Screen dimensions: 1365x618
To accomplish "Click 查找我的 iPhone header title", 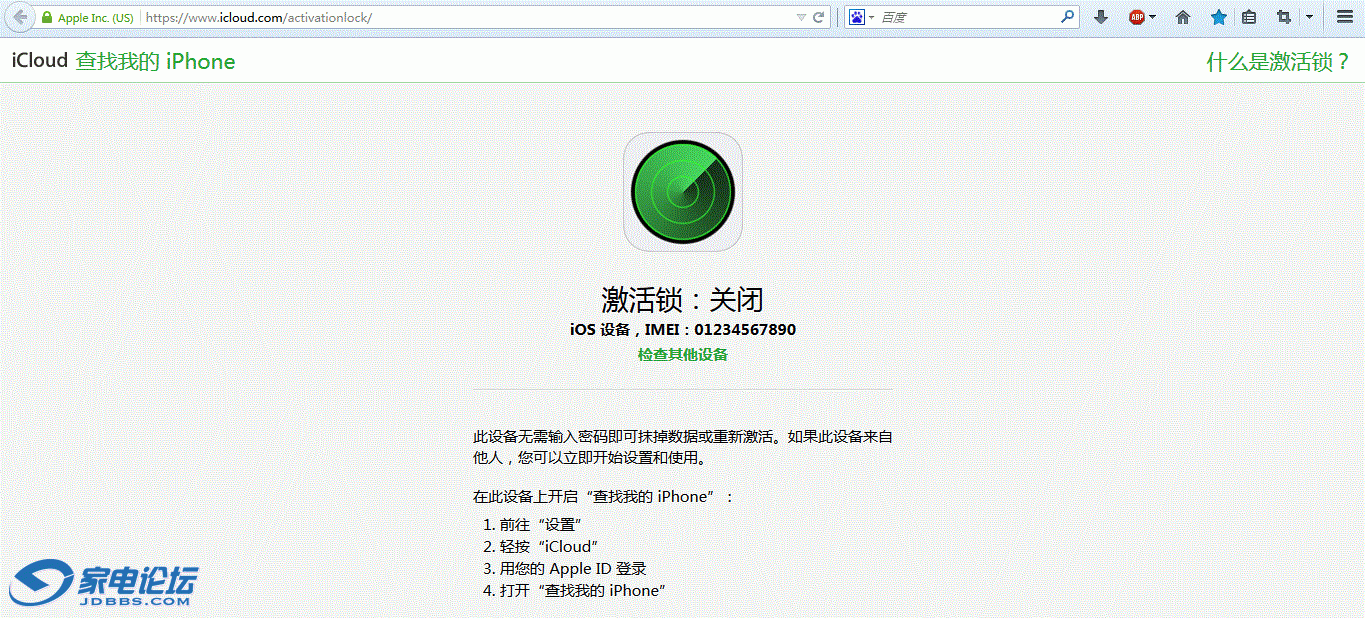I will [x=155, y=61].
